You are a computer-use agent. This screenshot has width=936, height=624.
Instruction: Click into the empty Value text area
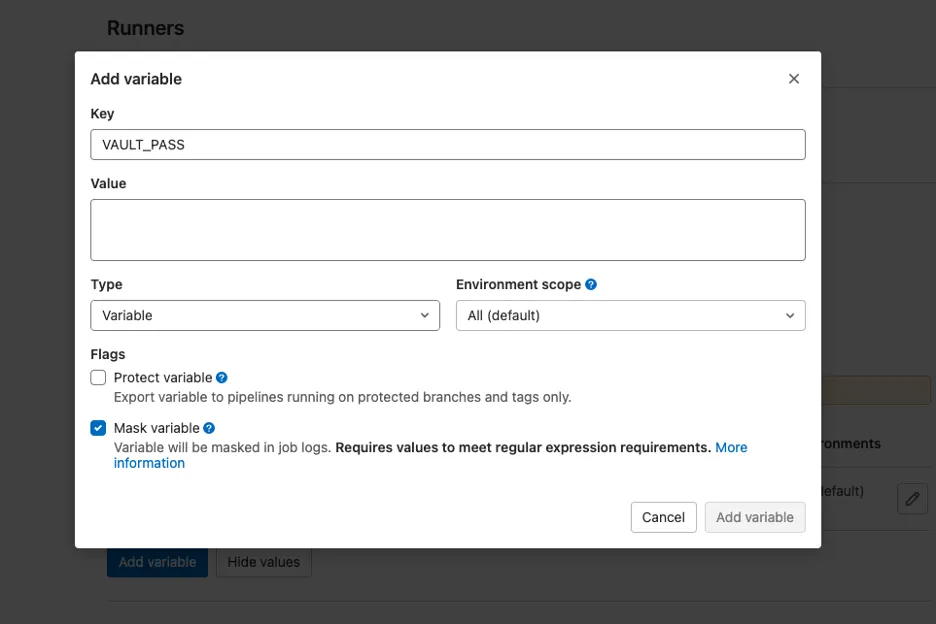tap(447, 230)
